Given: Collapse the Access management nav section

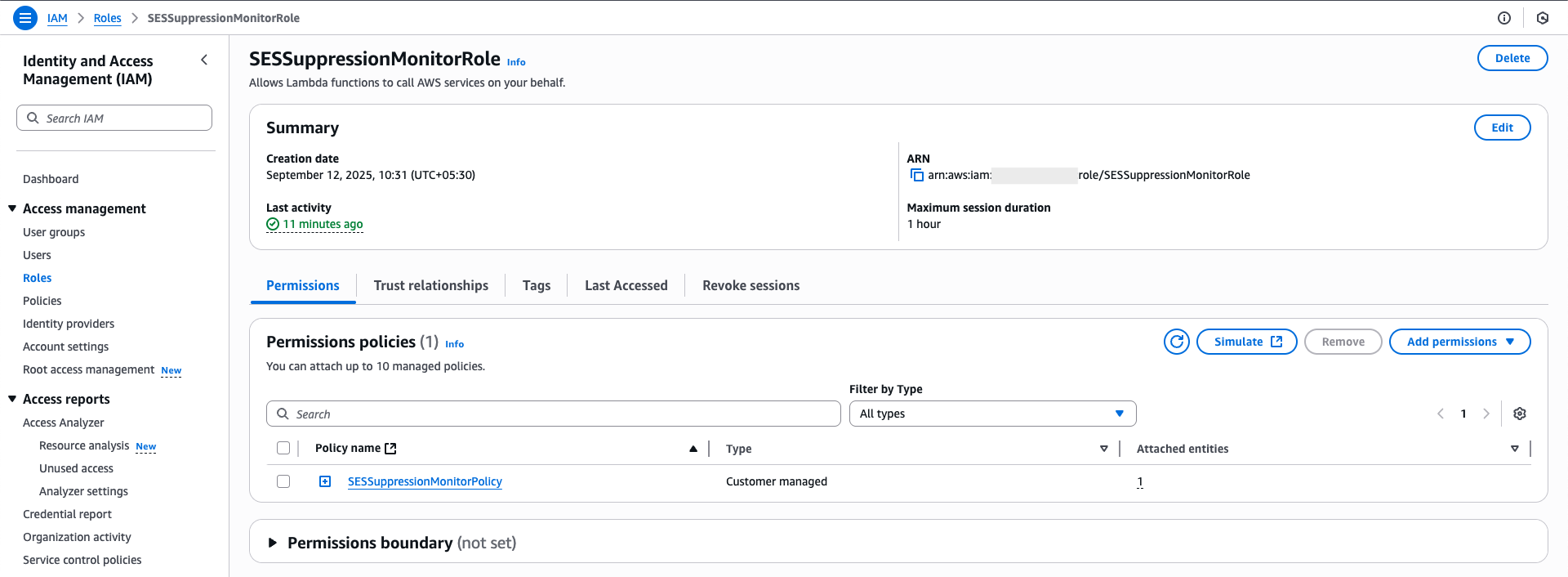Looking at the screenshot, I should tap(12, 208).
